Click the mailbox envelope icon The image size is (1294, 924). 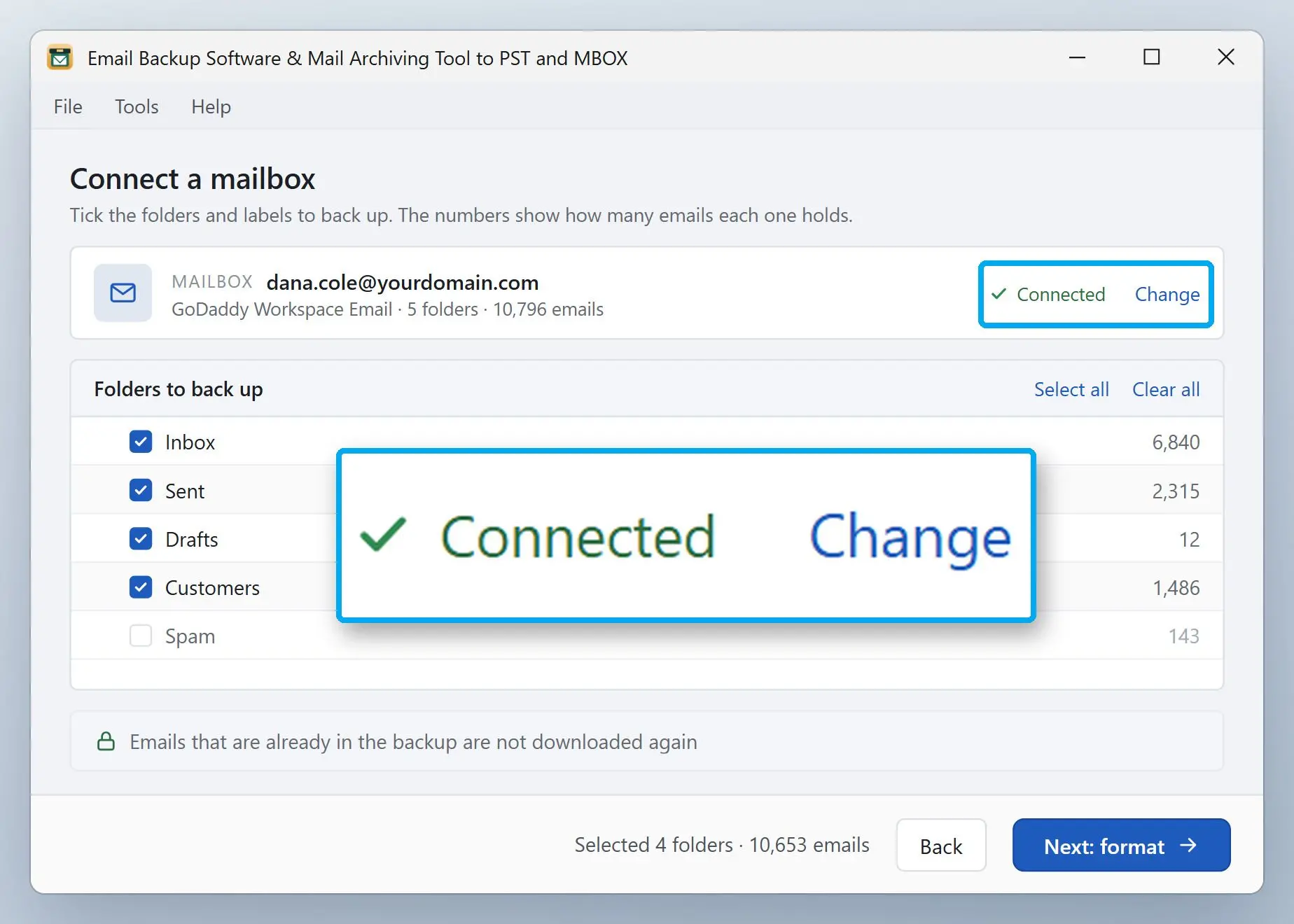[123, 293]
